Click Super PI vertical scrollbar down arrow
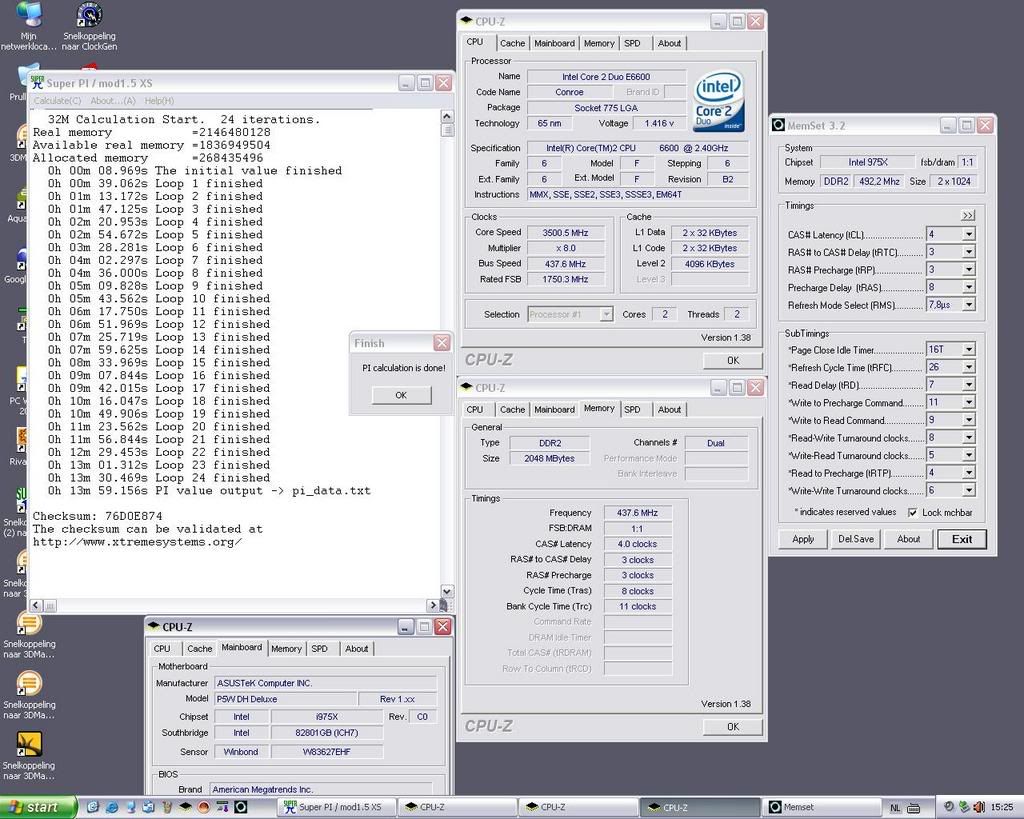The image size is (1024, 819). click(447, 591)
